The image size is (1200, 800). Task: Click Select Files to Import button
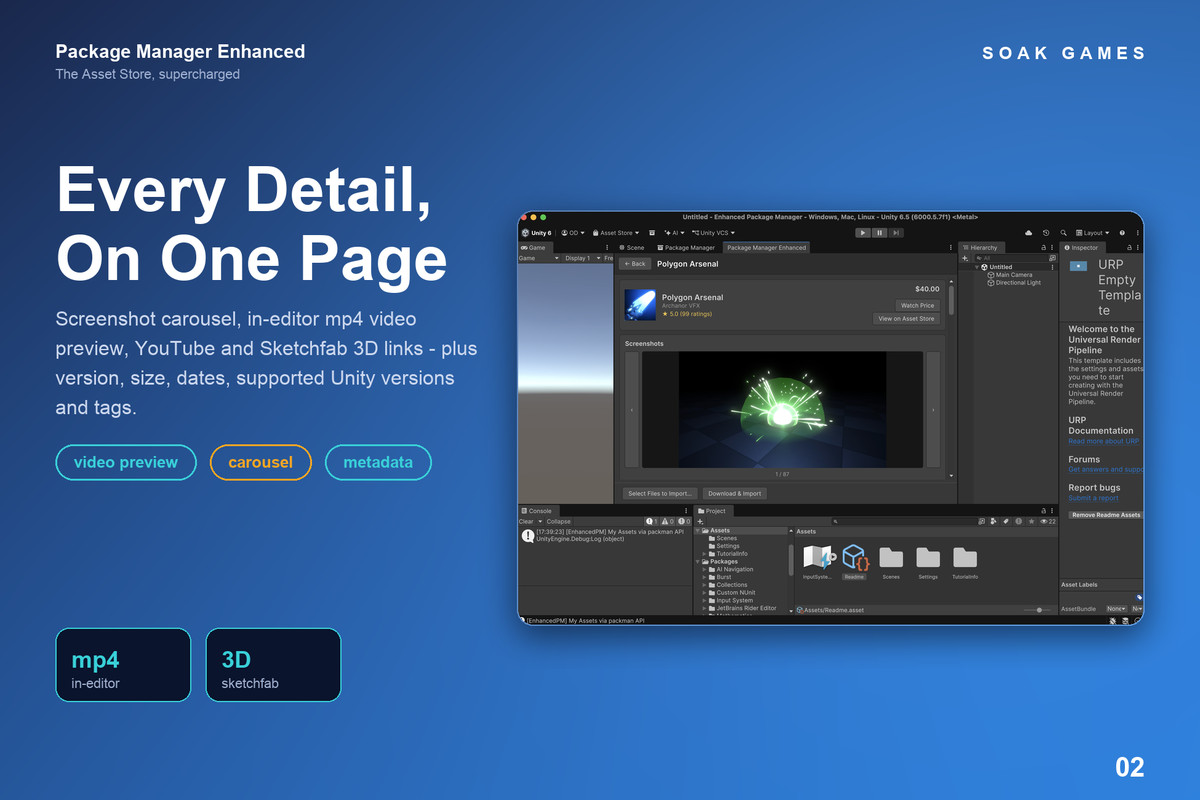660,493
